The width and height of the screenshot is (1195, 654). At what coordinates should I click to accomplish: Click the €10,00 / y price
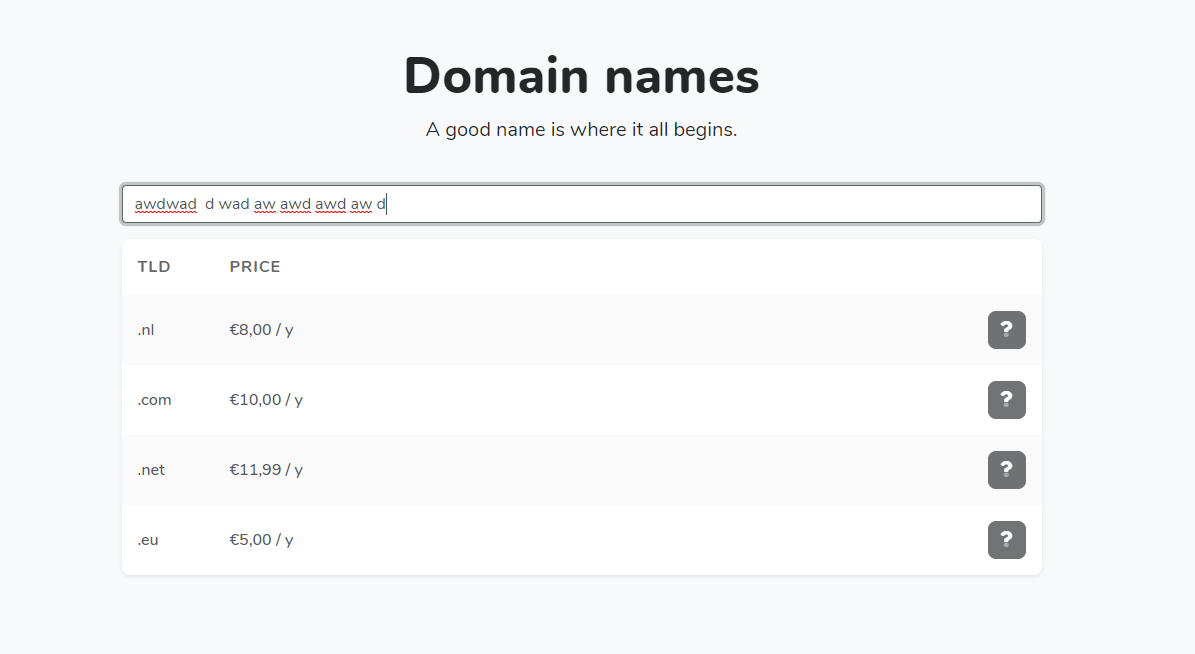[266, 400]
